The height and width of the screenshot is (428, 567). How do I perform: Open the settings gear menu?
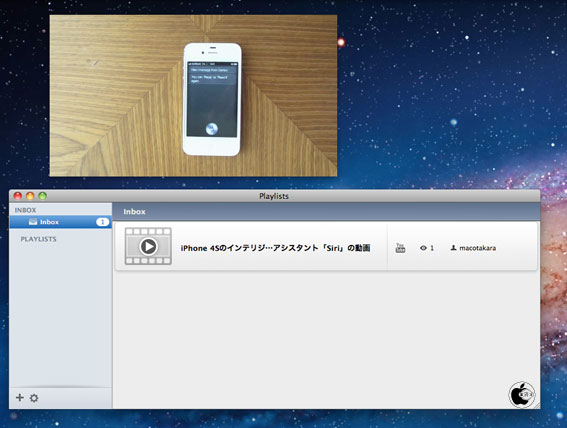(34, 398)
